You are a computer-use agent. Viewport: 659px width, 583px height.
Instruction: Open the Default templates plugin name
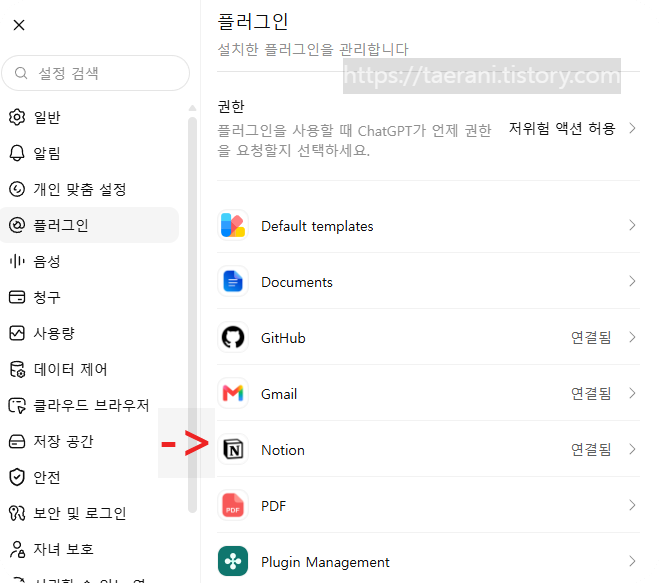(317, 226)
